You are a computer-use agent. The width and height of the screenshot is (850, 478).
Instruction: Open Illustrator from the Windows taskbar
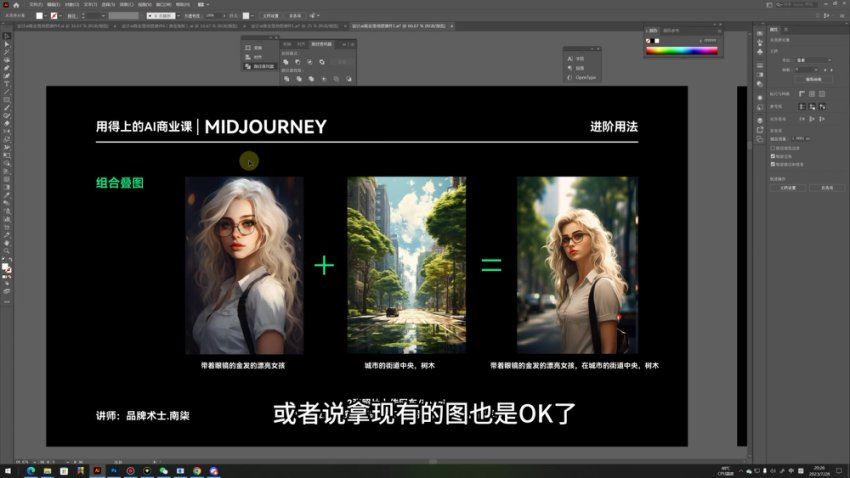click(97, 471)
